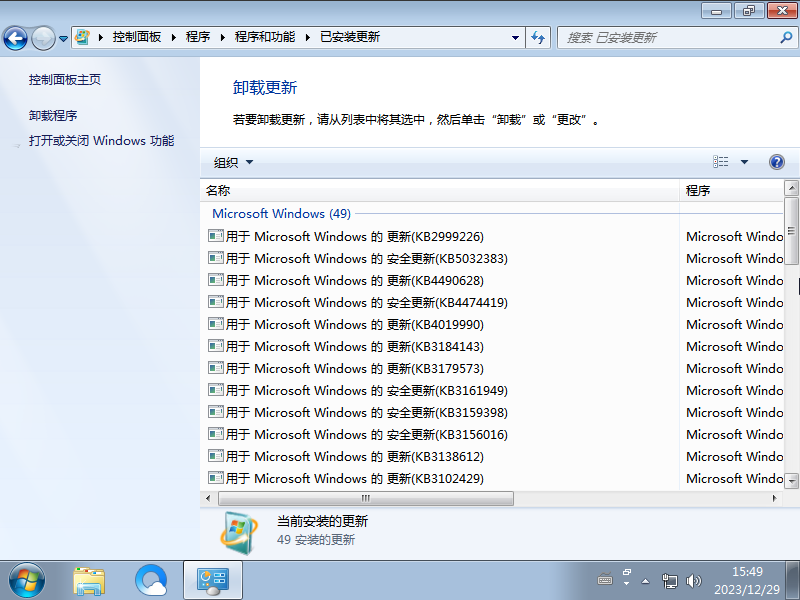Open the volume icon in system tray

point(694,579)
